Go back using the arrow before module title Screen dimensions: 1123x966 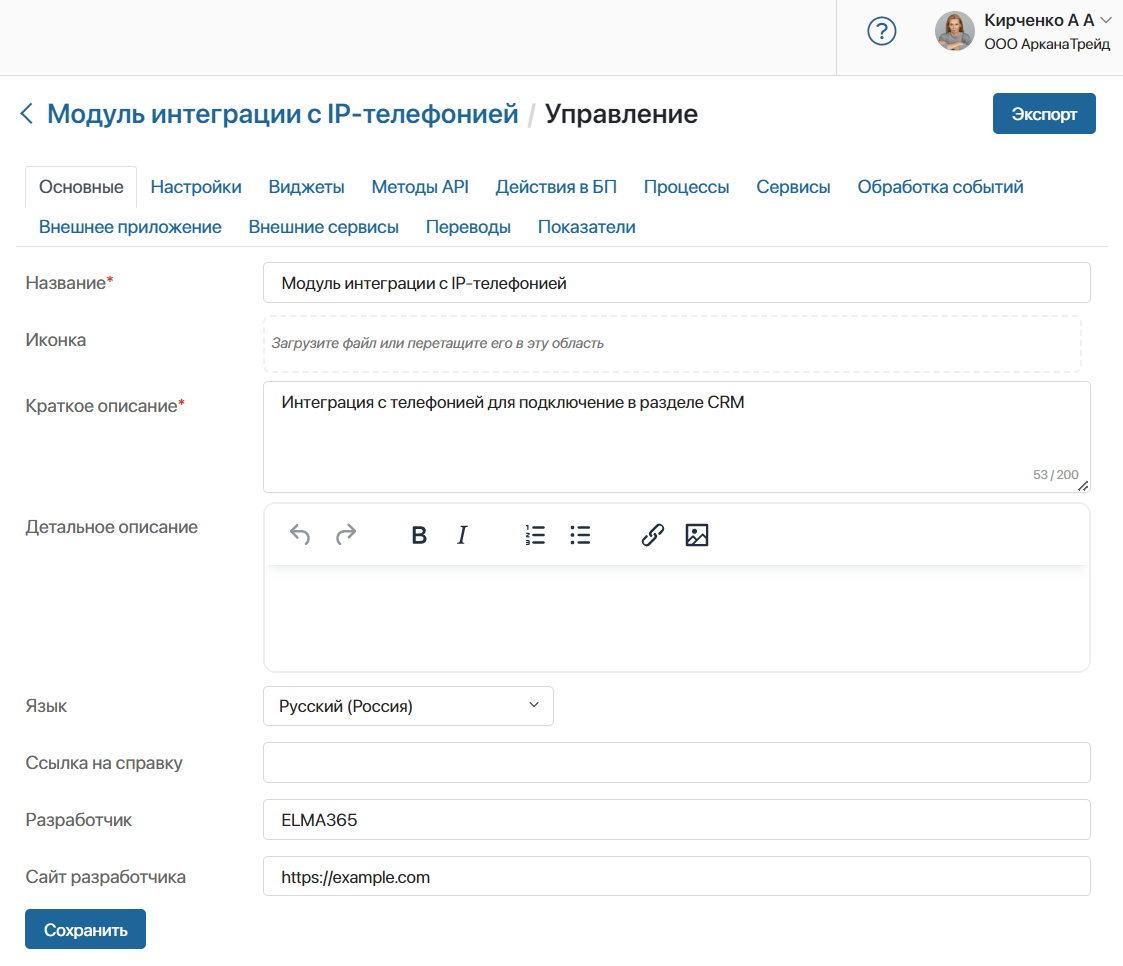pyautogui.click(x=27, y=114)
